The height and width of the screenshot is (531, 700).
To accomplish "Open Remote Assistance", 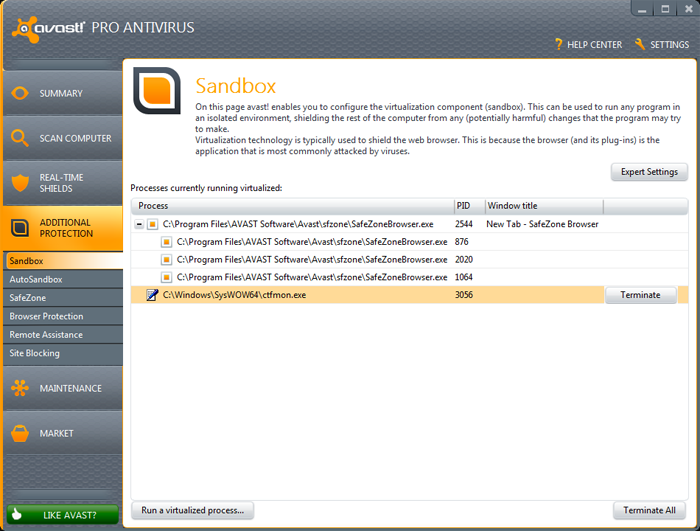I will click(63, 334).
